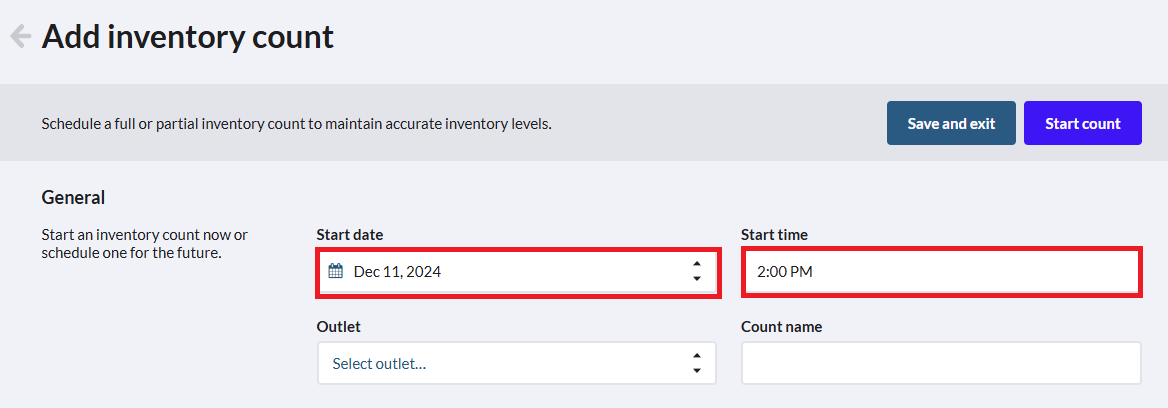Click the General section description text
1168x408 pixels.
pos(145,244)
